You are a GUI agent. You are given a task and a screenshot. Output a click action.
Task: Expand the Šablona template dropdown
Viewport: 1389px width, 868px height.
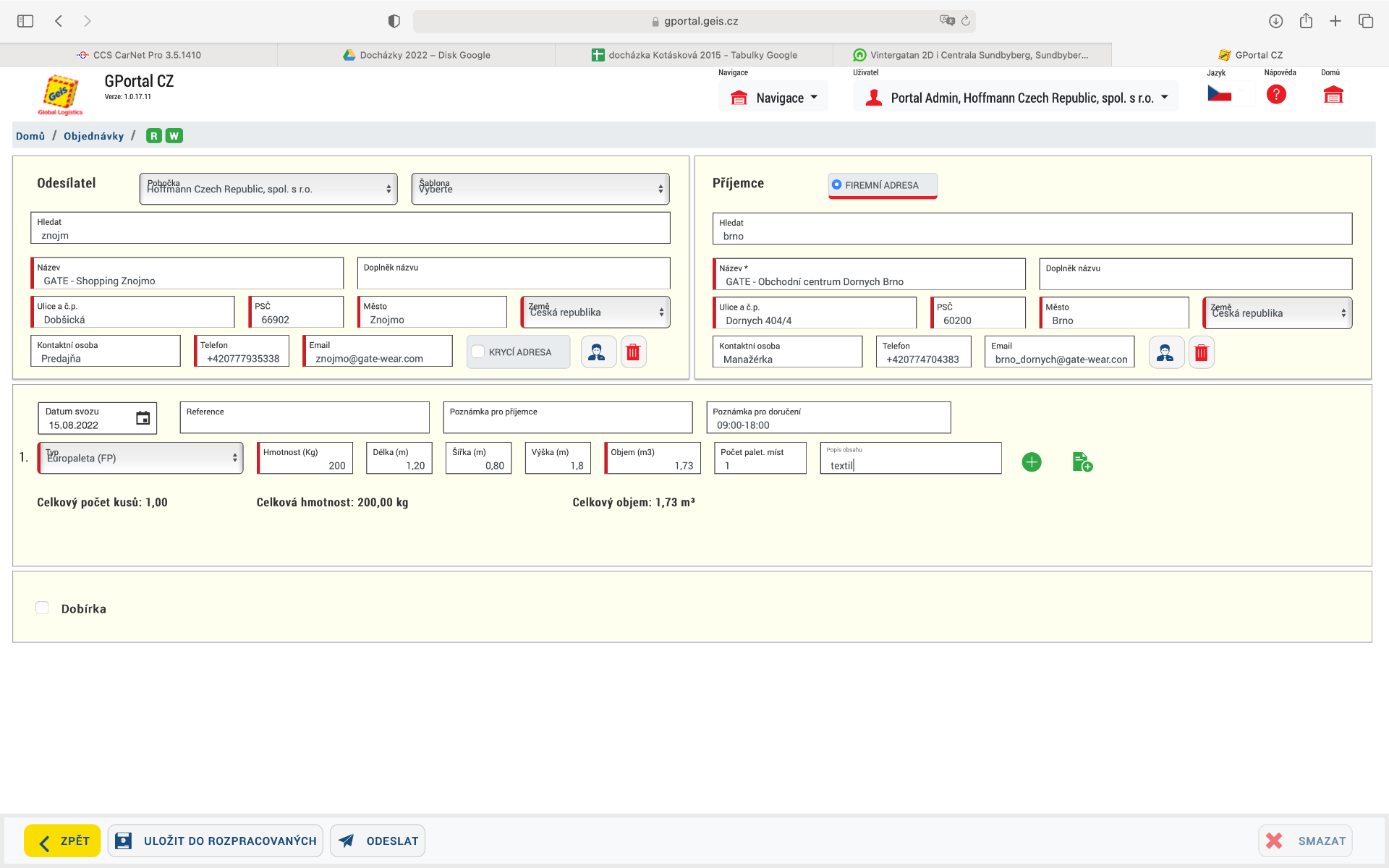540,189
